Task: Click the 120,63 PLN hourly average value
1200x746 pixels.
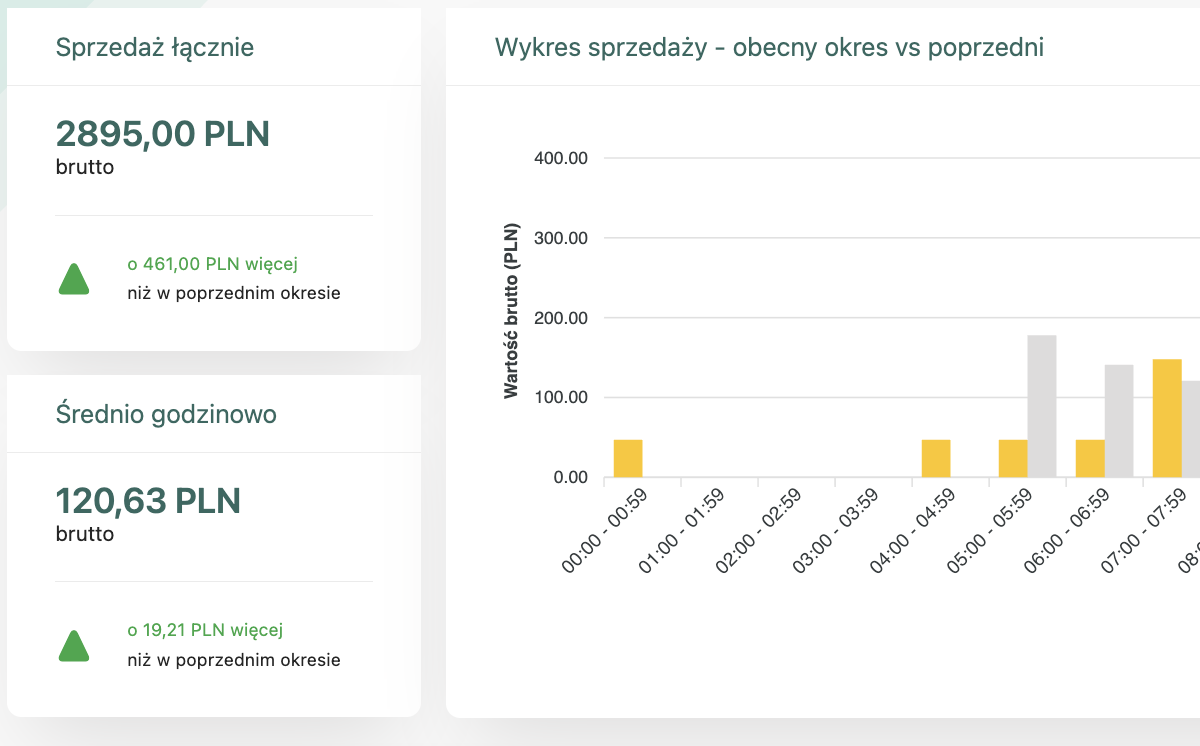Action: click(148, 500)
